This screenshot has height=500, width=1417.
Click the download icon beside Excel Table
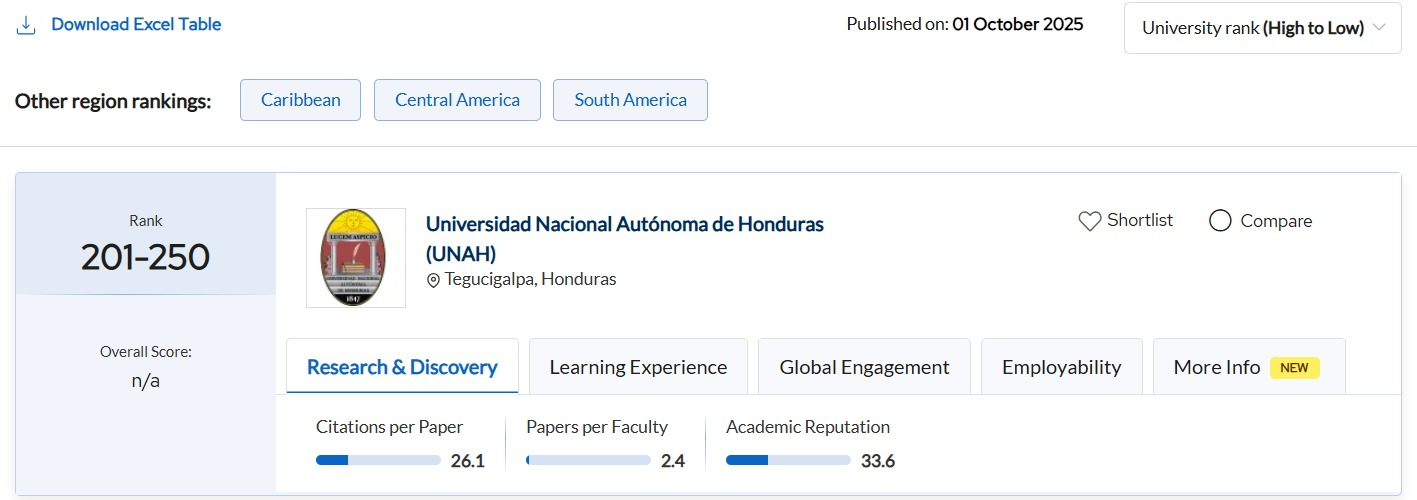[x=27, y=25]
